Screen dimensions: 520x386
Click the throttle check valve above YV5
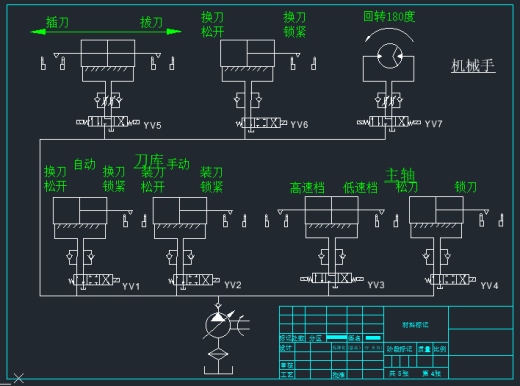(108, 100)
